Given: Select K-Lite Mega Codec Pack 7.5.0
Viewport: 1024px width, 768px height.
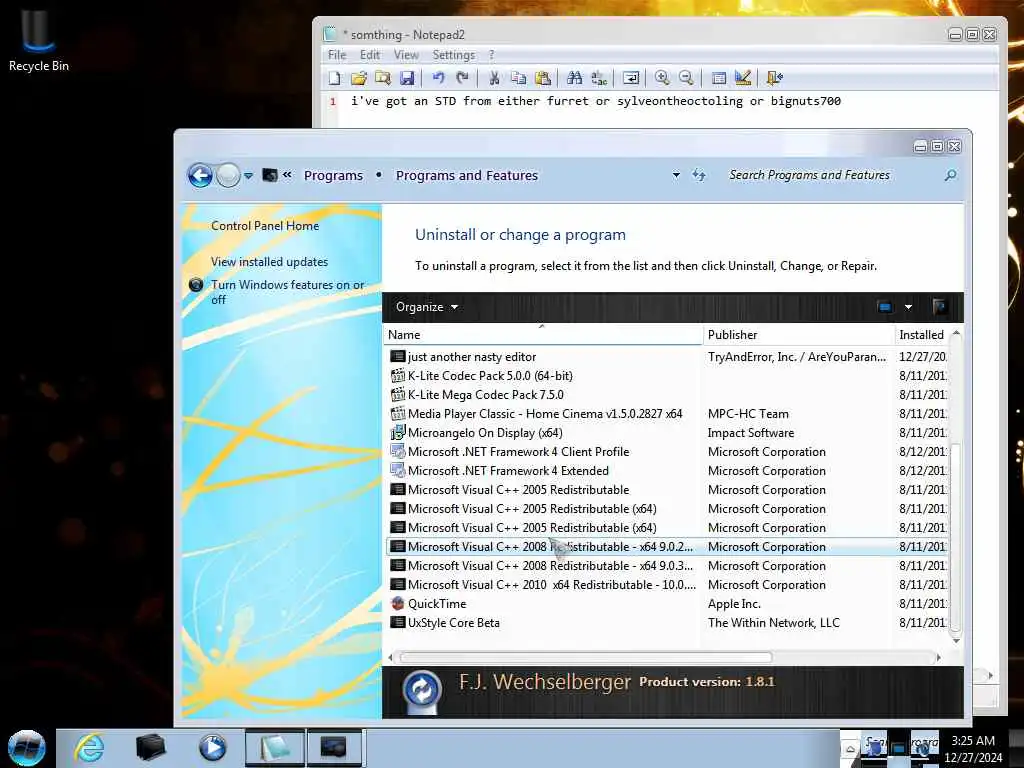Looking at the screenshot, I should [x=666, y=395].
